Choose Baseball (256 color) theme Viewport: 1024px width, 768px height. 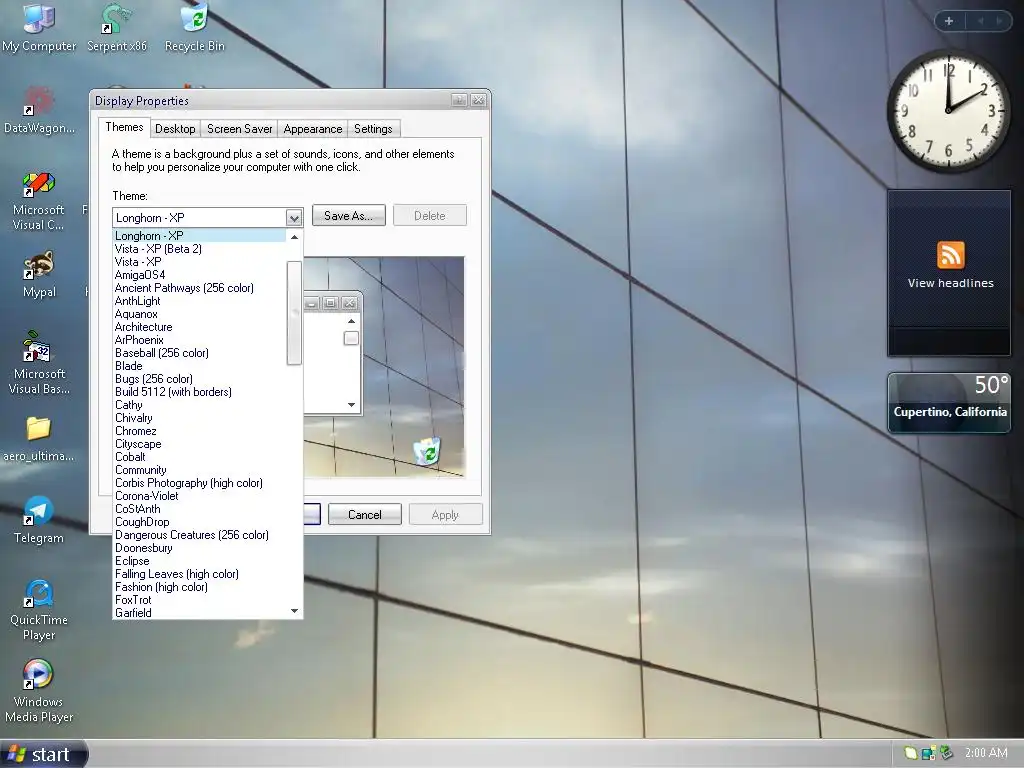click(199, 353)
